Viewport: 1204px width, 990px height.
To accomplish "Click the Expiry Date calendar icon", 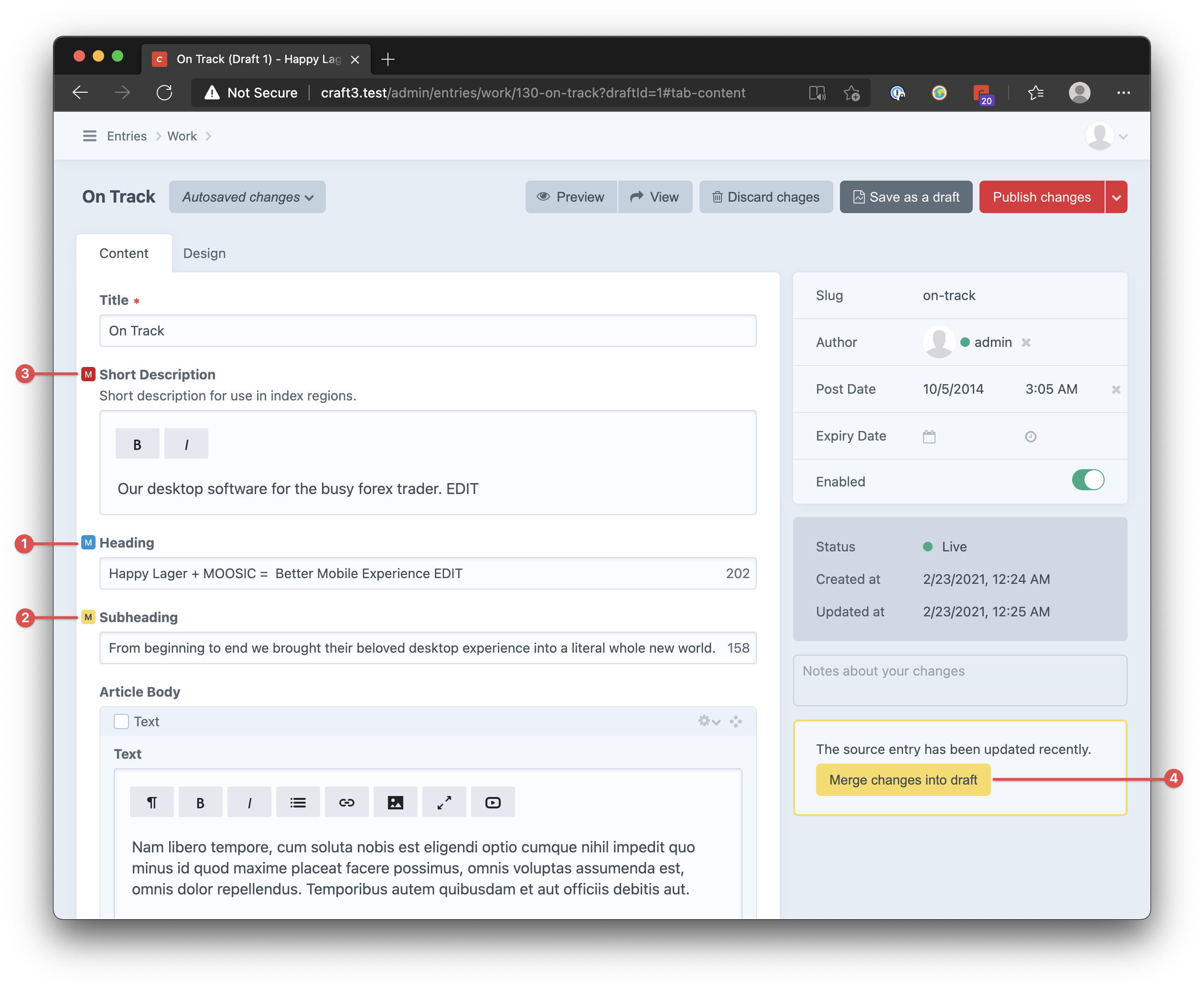I will pyautogui.click(x=929, y=437).
